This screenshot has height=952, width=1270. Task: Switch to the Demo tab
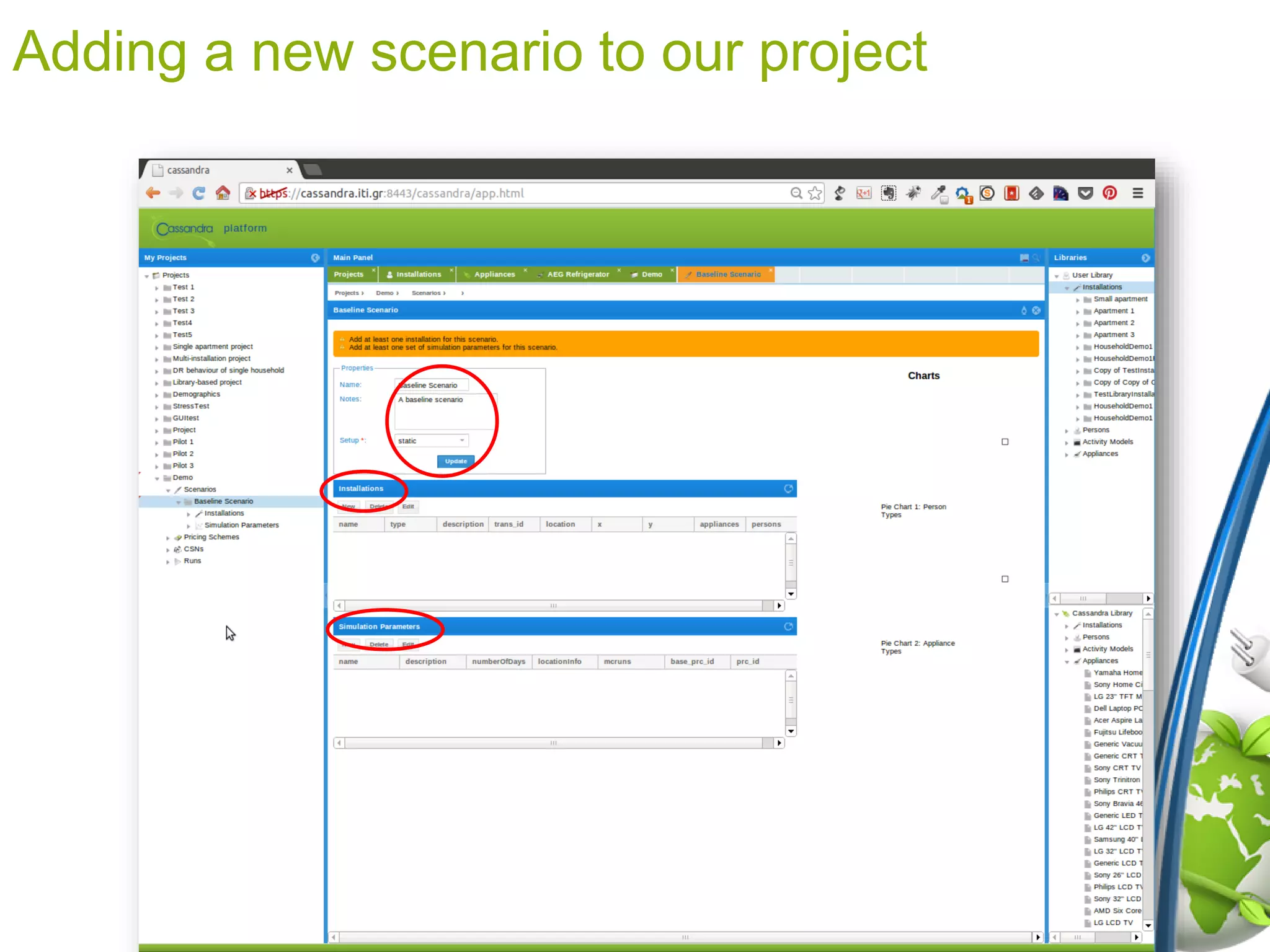coord(652,275)
